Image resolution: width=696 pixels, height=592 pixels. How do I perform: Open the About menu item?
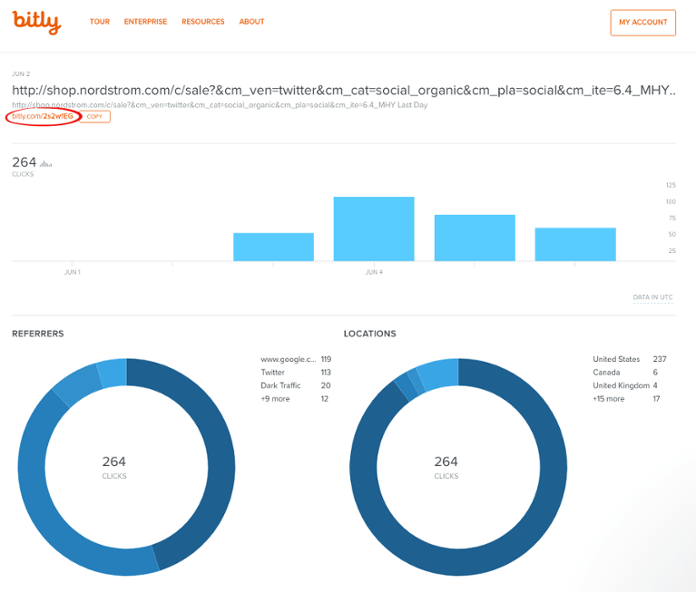click(x=252, y=22)
